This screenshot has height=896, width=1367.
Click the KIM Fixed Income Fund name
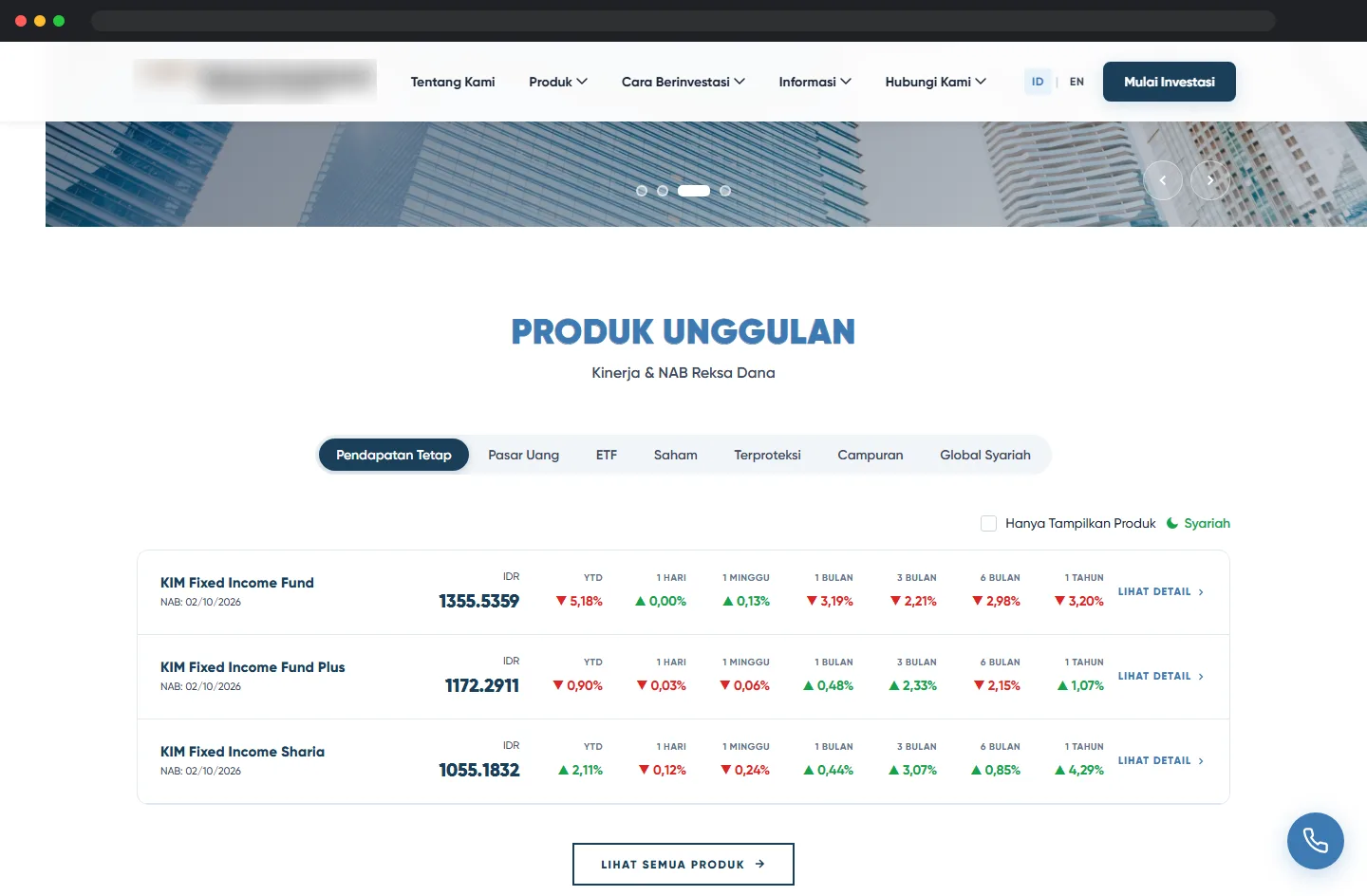point(237,583)
